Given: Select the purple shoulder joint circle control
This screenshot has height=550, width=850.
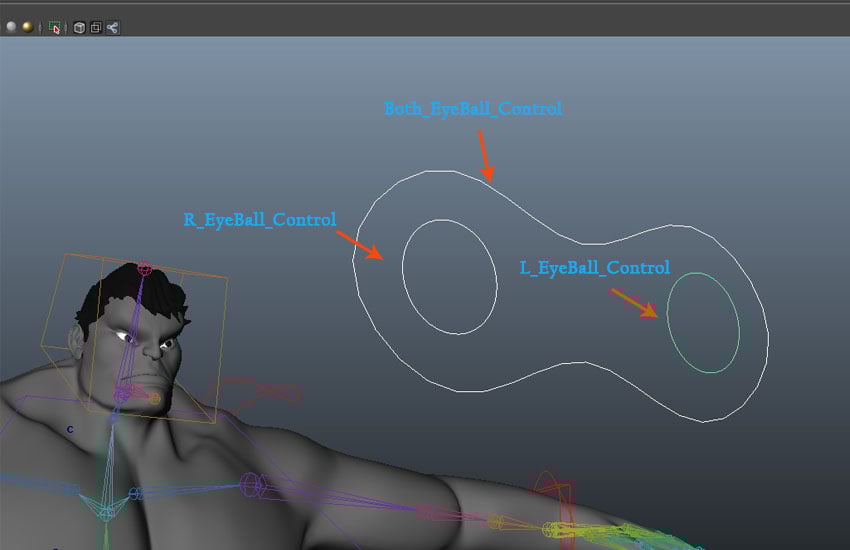Looking at the screenshot, I should click(250, 484).
